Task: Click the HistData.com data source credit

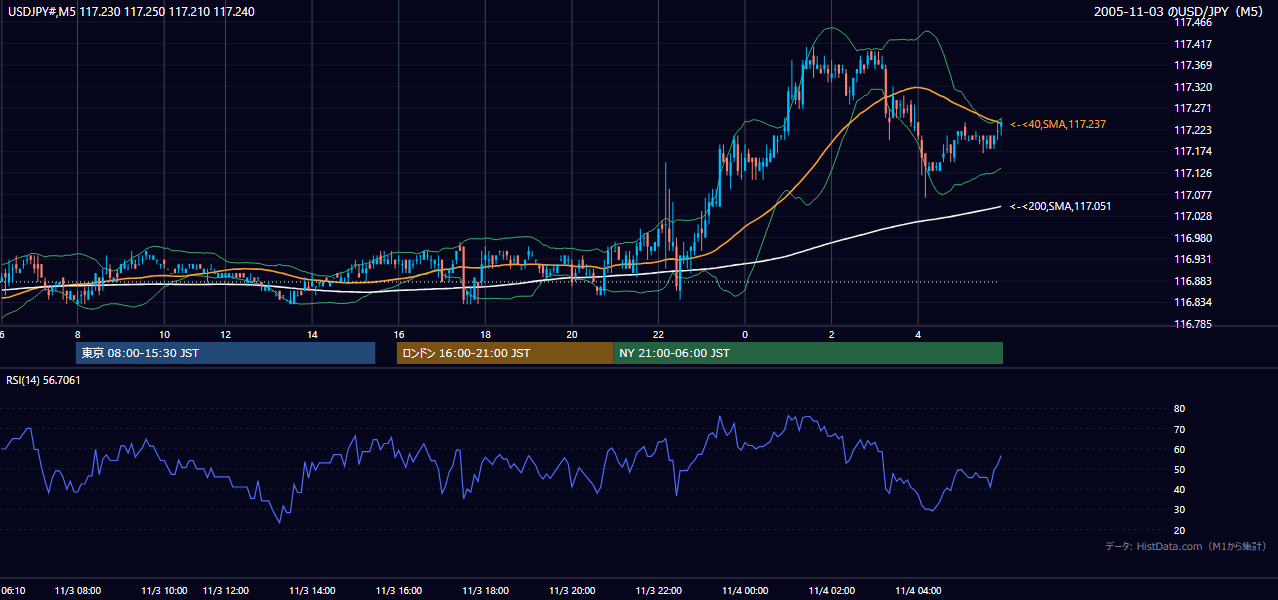Action: [x=1186, y=546]
